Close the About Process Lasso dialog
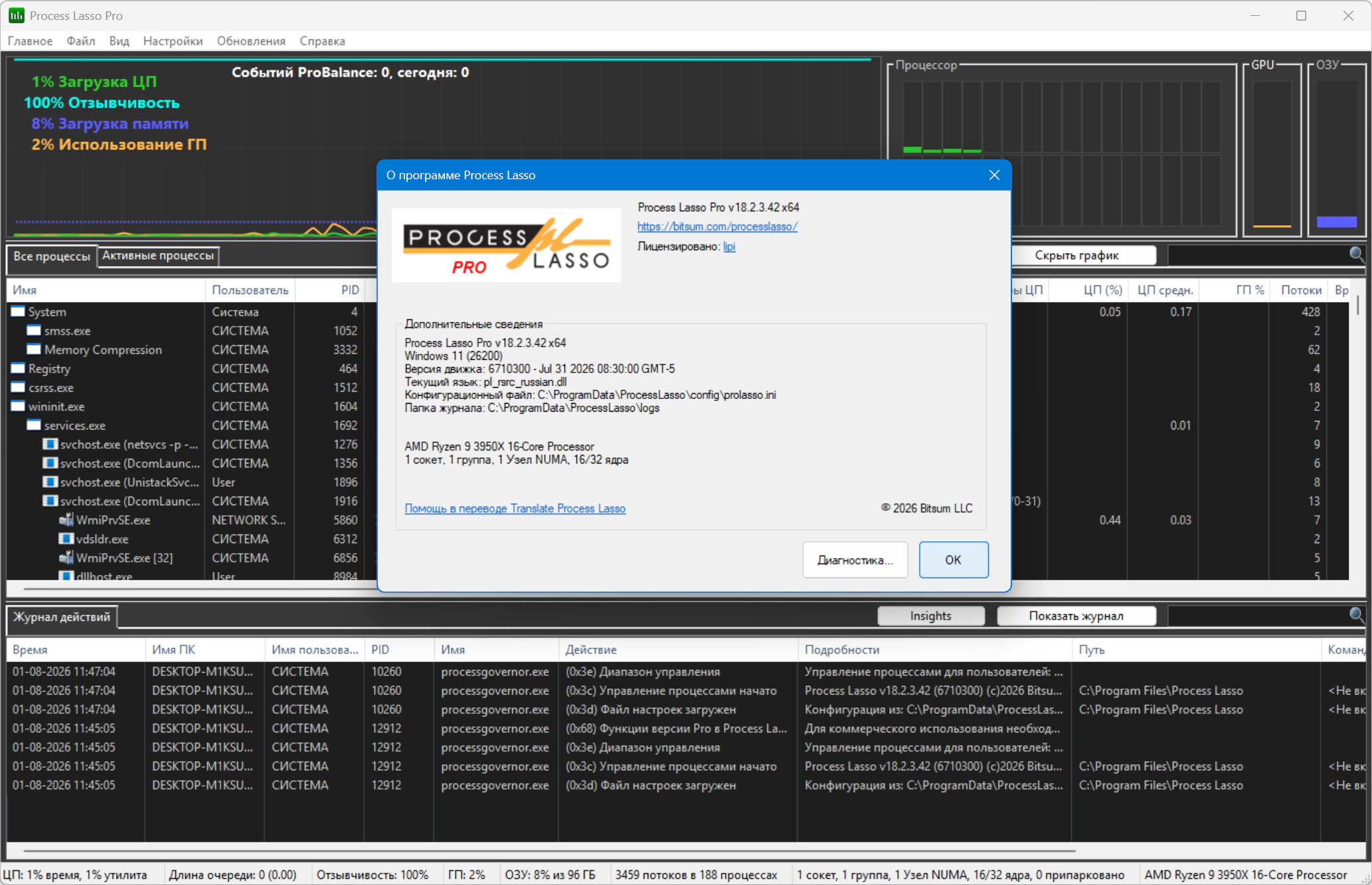Image resolution: width=1372 pixels, height=885 pixels. click(994, 175)
